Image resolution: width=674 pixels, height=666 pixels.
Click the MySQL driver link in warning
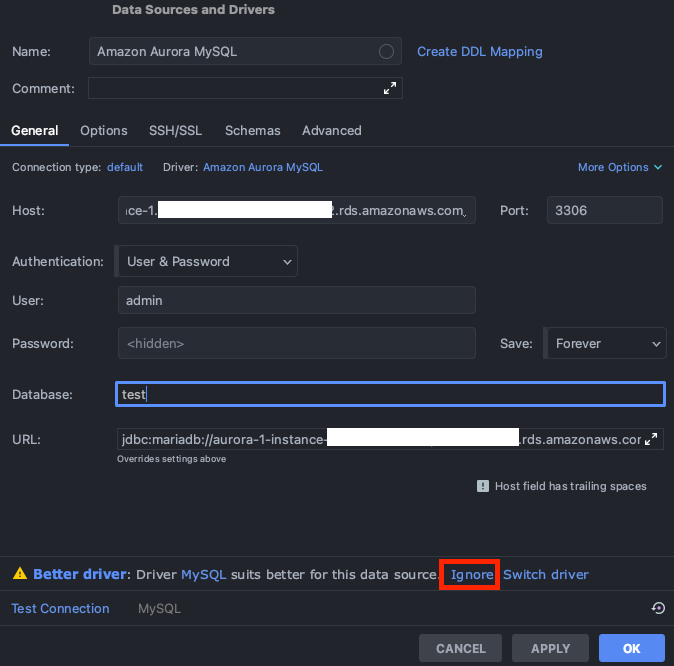pyautogui.click(x=203, y=574)
